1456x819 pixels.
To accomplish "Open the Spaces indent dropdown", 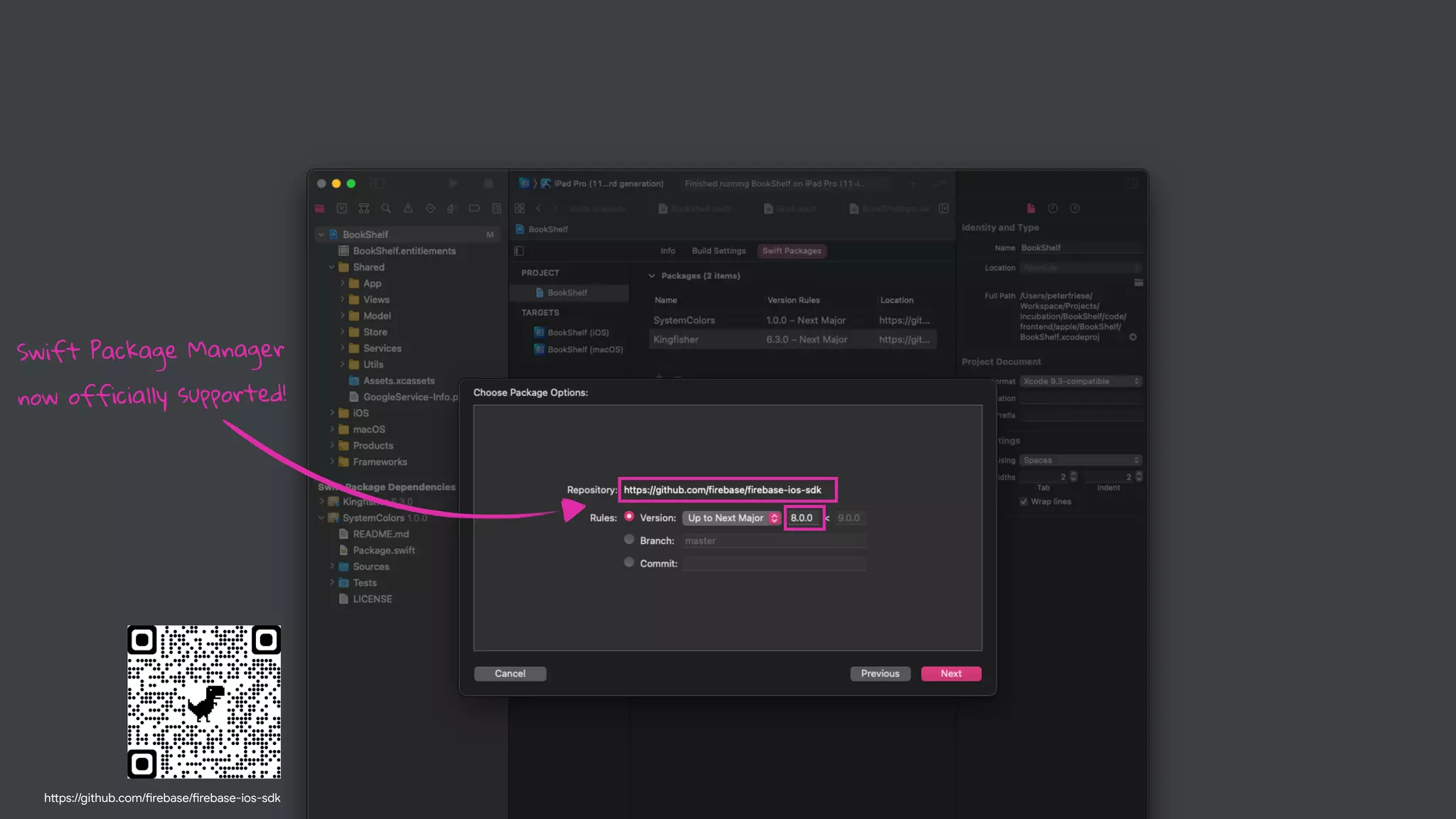I will pyautogui.click(x=1081, y=460).
